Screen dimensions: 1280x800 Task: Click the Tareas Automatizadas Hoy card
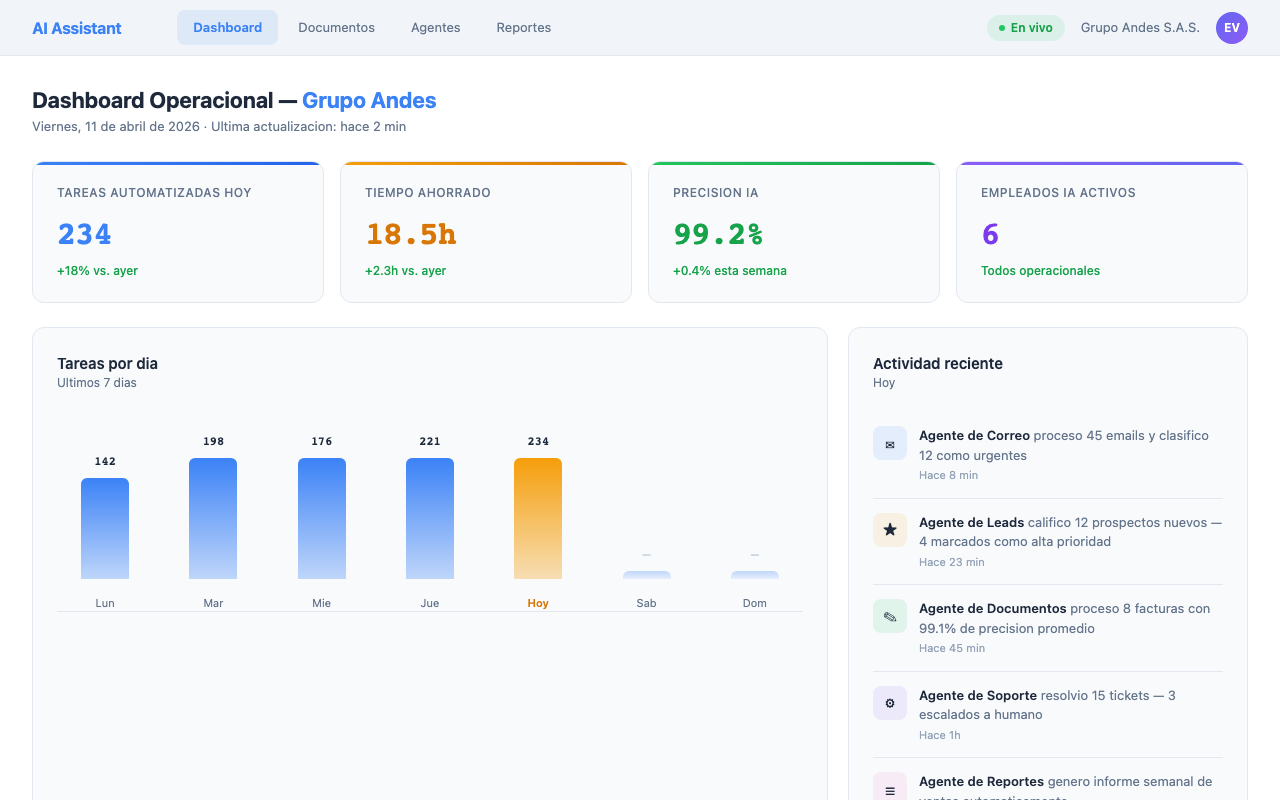point(178,232)
